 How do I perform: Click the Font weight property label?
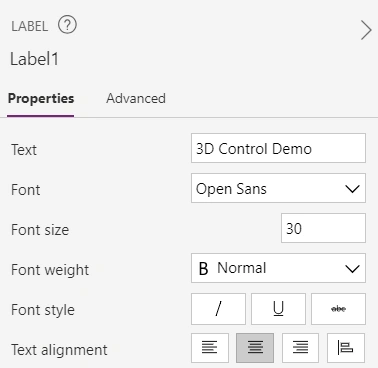coord(50,270)
